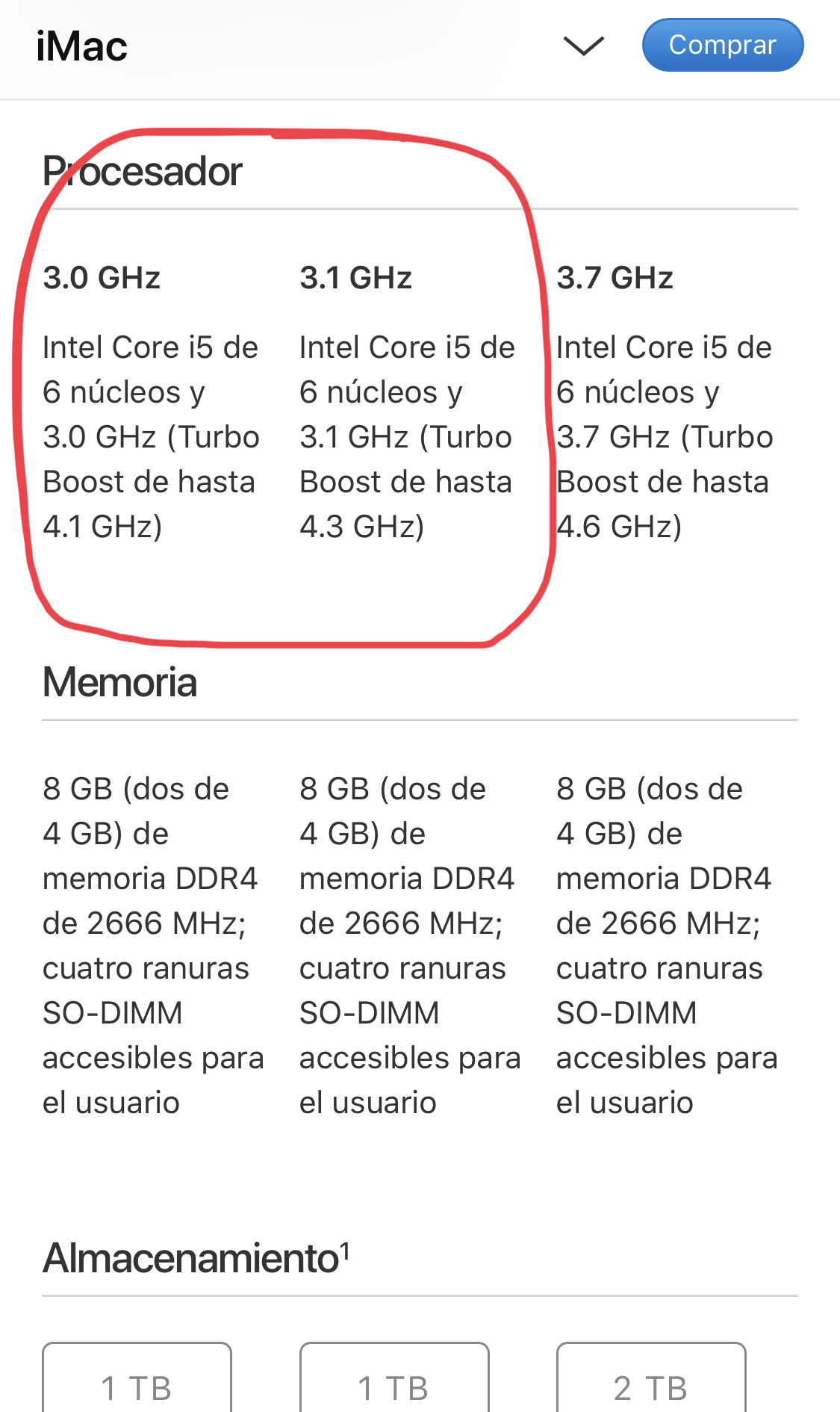Open footnote 1 next to Almacenamiento

pos(345,1249)
